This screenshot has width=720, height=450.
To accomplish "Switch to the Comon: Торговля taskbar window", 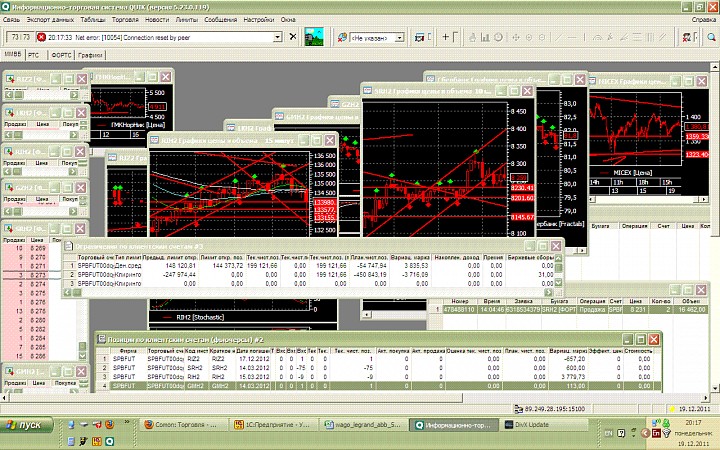I will pos(183,425).
